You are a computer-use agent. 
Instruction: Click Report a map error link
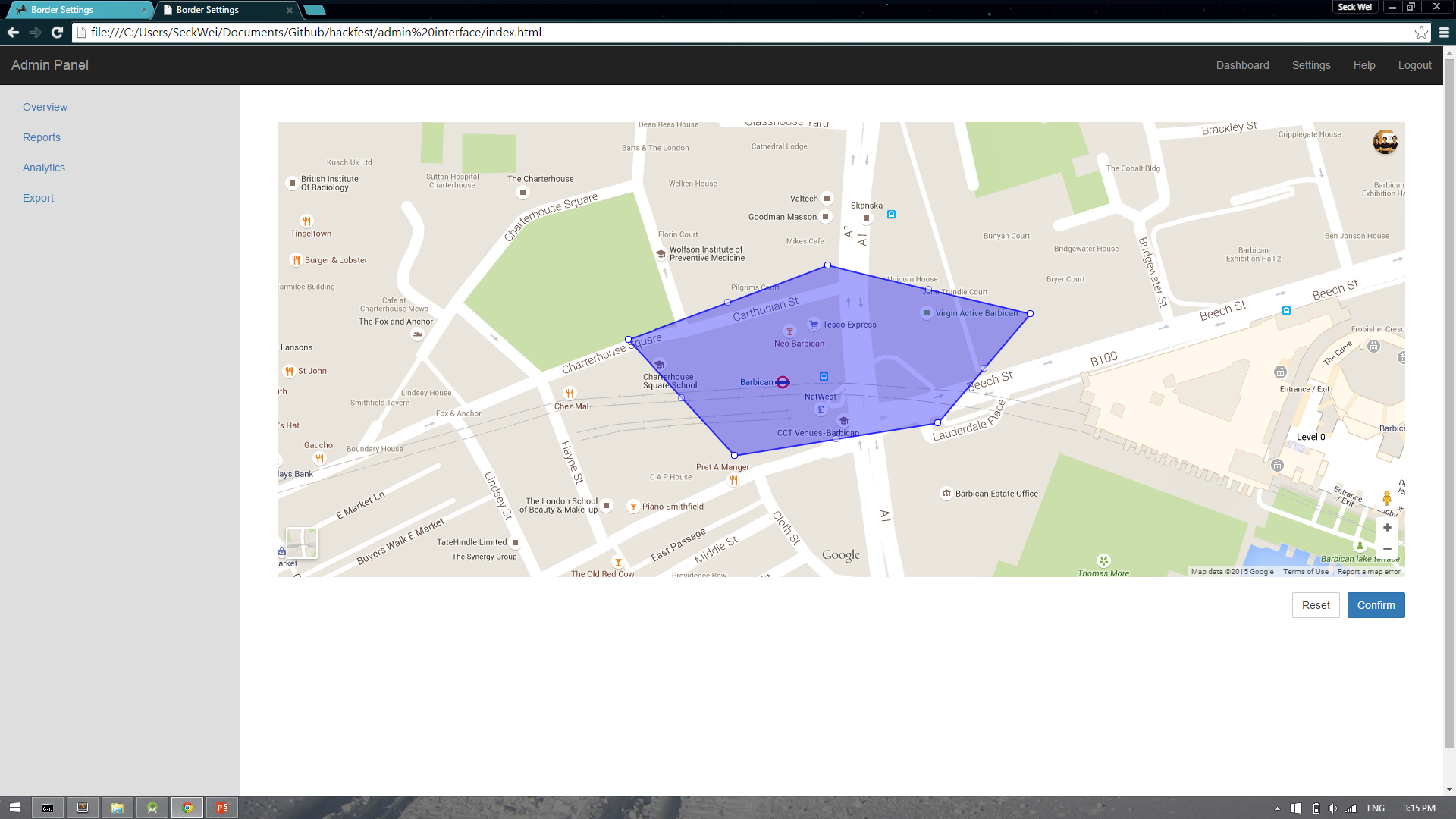click(x=1369, y=572)
